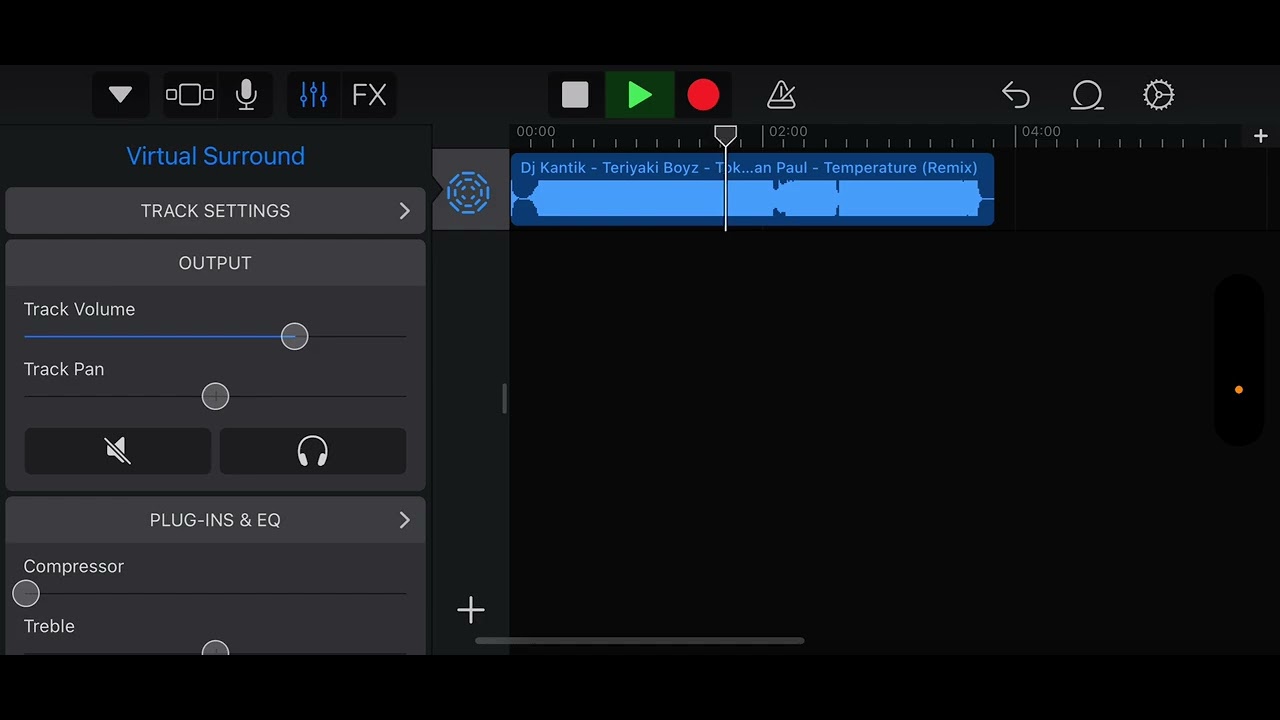Select the OUTPUT section header
The height and width of the screenshot is (720, 1280).
[215, 263]
